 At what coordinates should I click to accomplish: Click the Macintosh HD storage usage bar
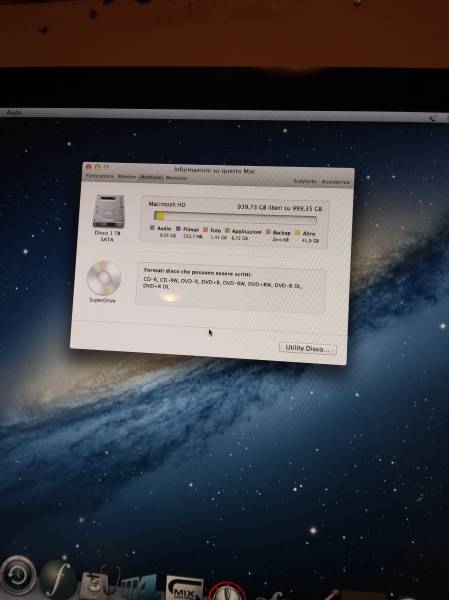[235, 218]
